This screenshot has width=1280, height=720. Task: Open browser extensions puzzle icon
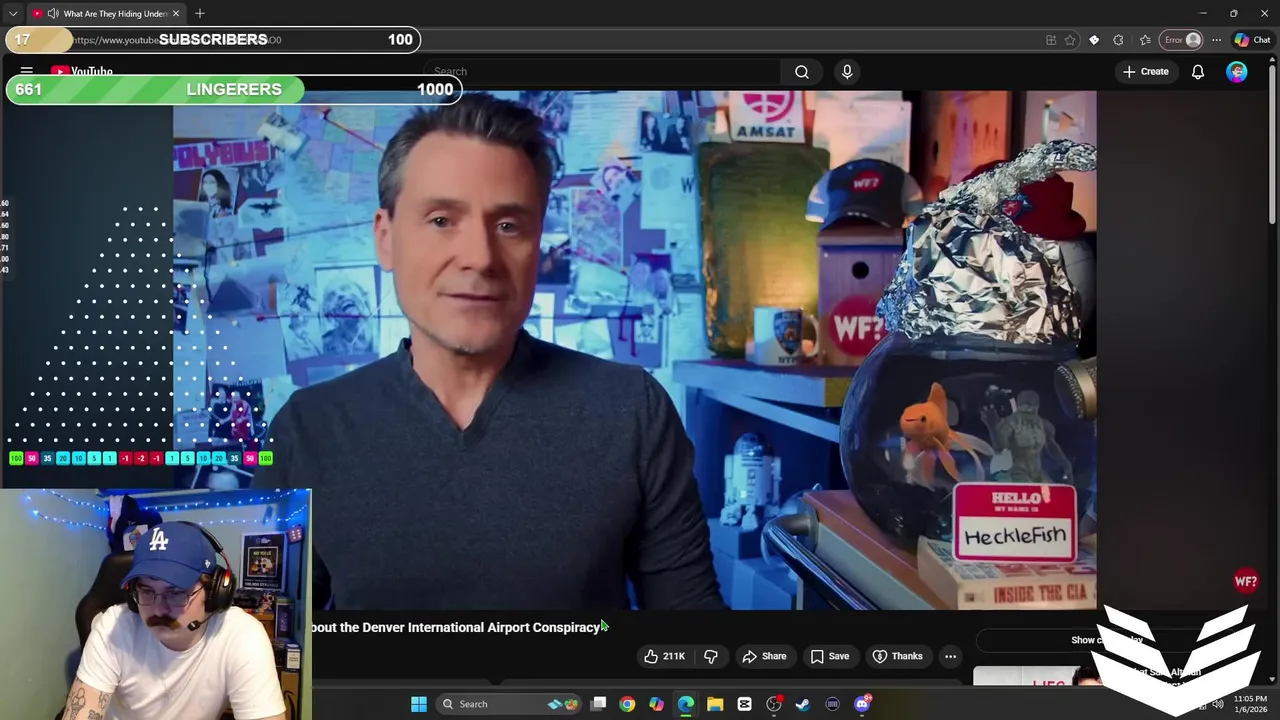(1118, 40)
